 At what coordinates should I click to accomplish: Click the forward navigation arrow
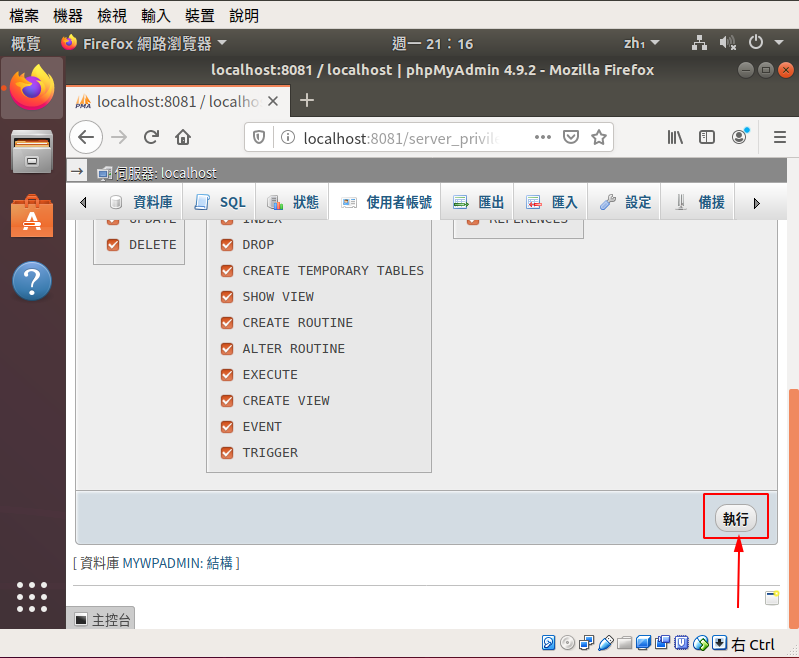[x=119, y=137]
